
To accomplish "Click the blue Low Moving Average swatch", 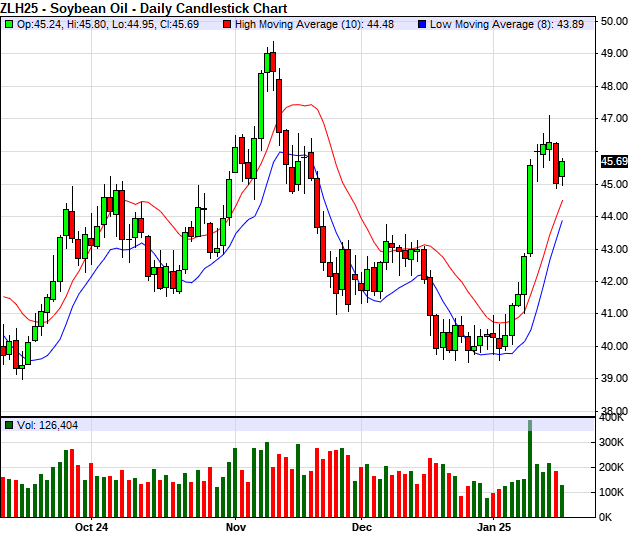I will coord(422,24).
